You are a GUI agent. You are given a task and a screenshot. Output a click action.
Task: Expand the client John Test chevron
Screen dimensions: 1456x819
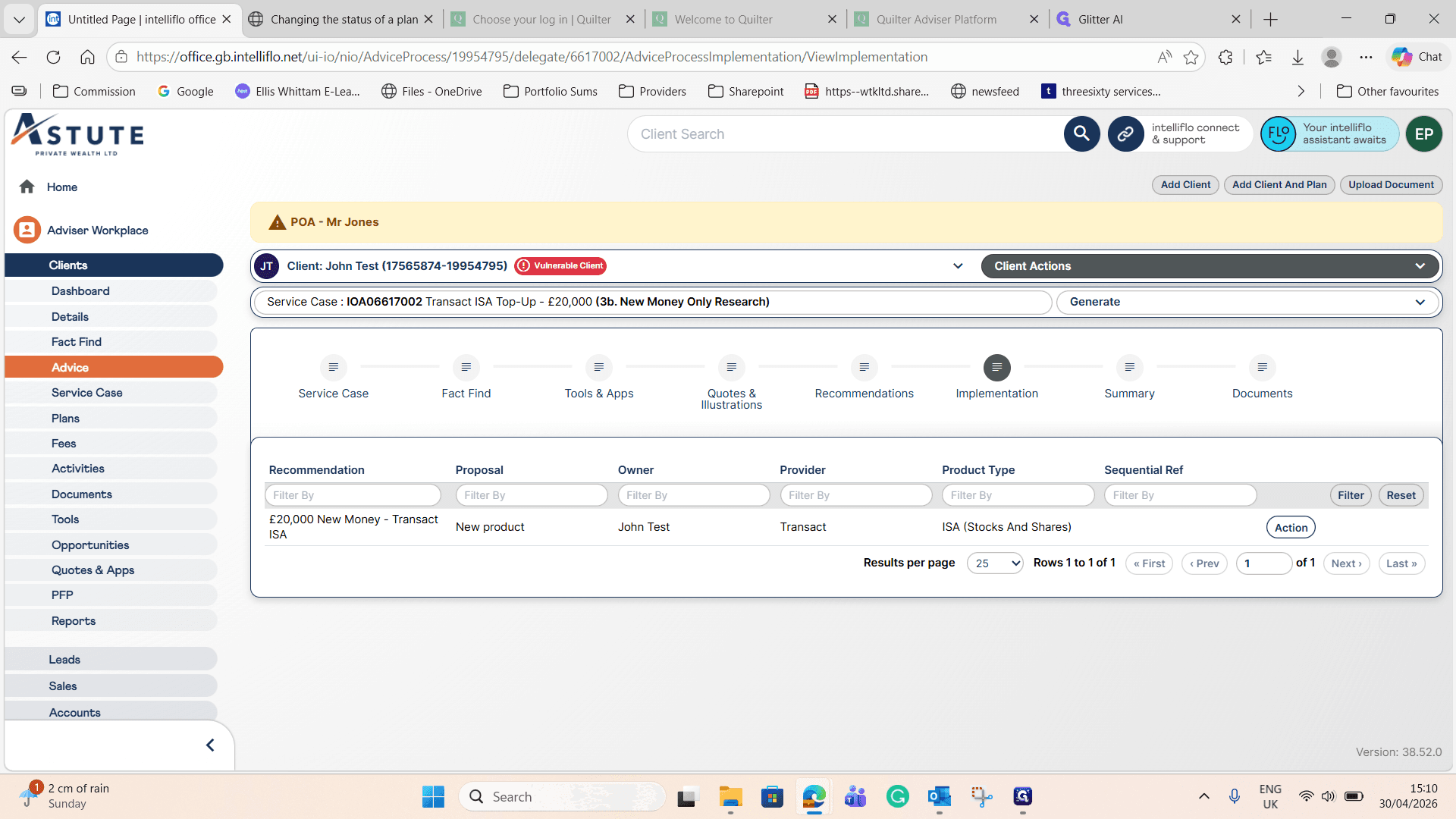958,266
